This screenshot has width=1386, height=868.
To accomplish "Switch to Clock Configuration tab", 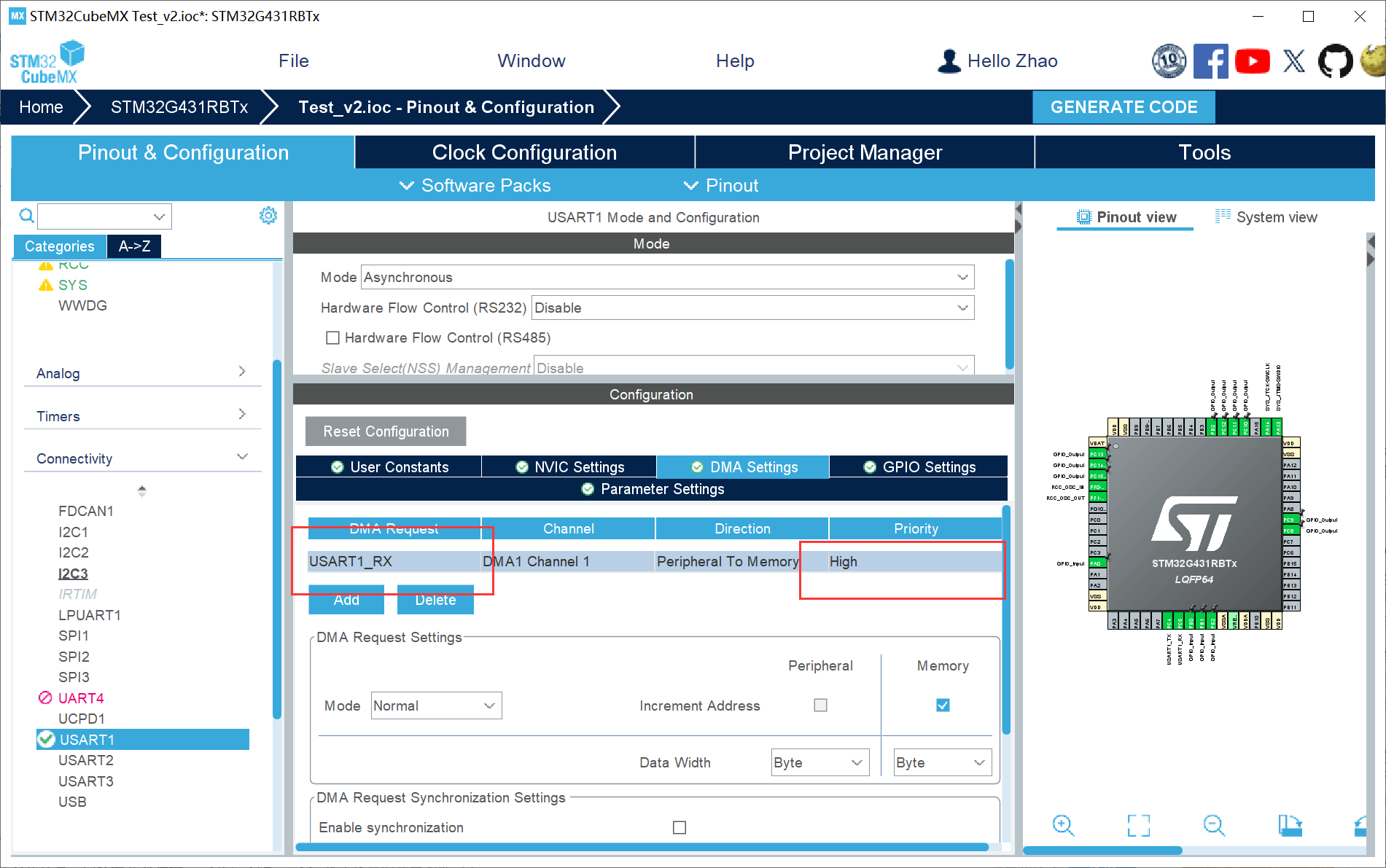I will (524, 152).
